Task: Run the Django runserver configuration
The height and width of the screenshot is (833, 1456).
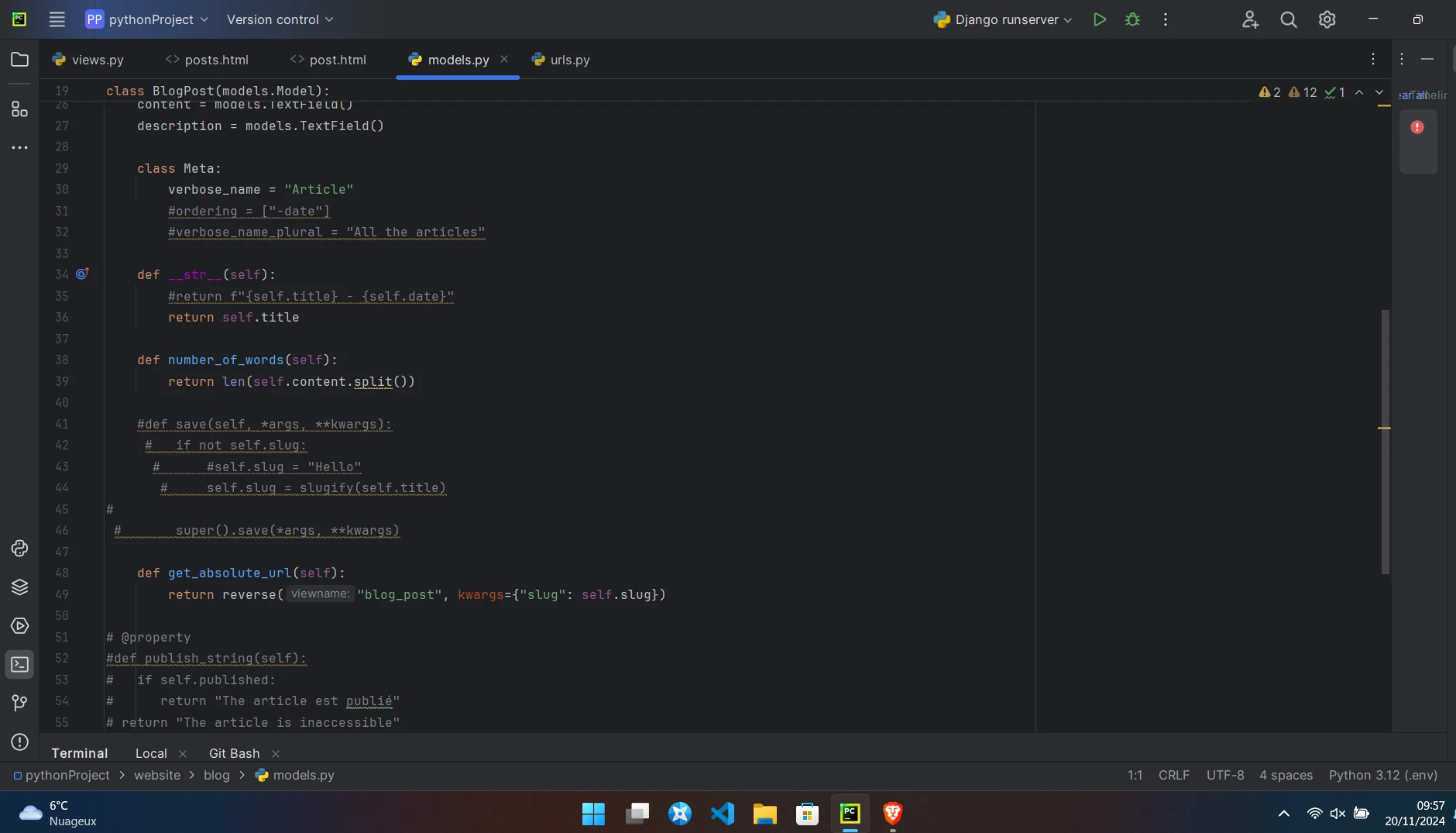Action: [x=1099, y=19]
